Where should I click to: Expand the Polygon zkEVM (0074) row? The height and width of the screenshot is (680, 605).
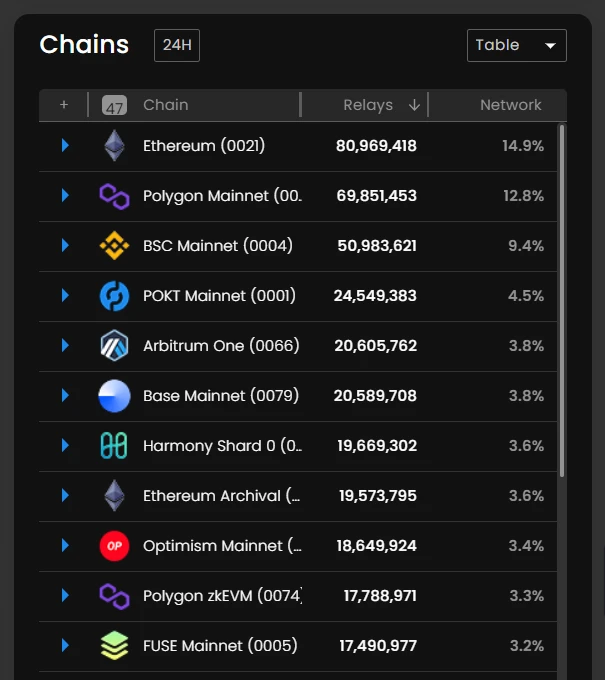click(x=65, y=596)
